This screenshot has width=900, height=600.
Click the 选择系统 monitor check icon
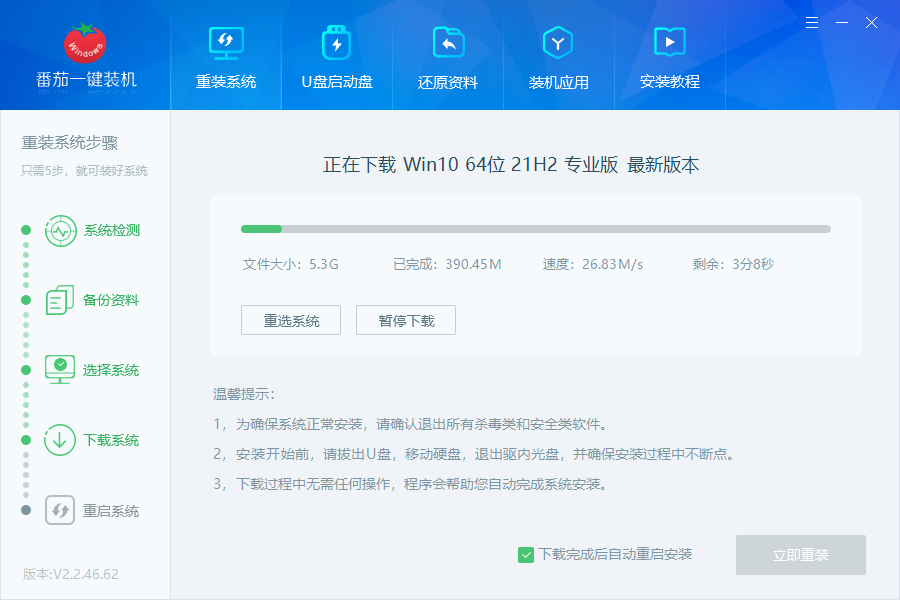(60, 370)
